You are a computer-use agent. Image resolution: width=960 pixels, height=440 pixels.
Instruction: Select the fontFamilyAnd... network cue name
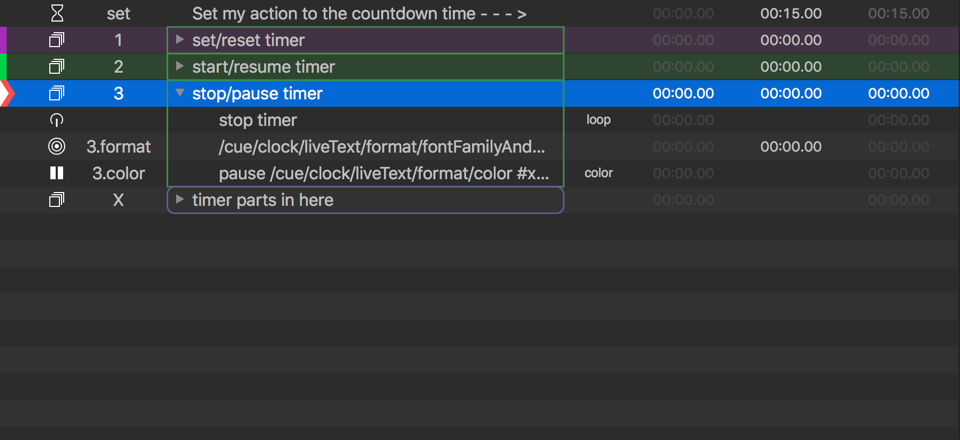click(382, 147)
